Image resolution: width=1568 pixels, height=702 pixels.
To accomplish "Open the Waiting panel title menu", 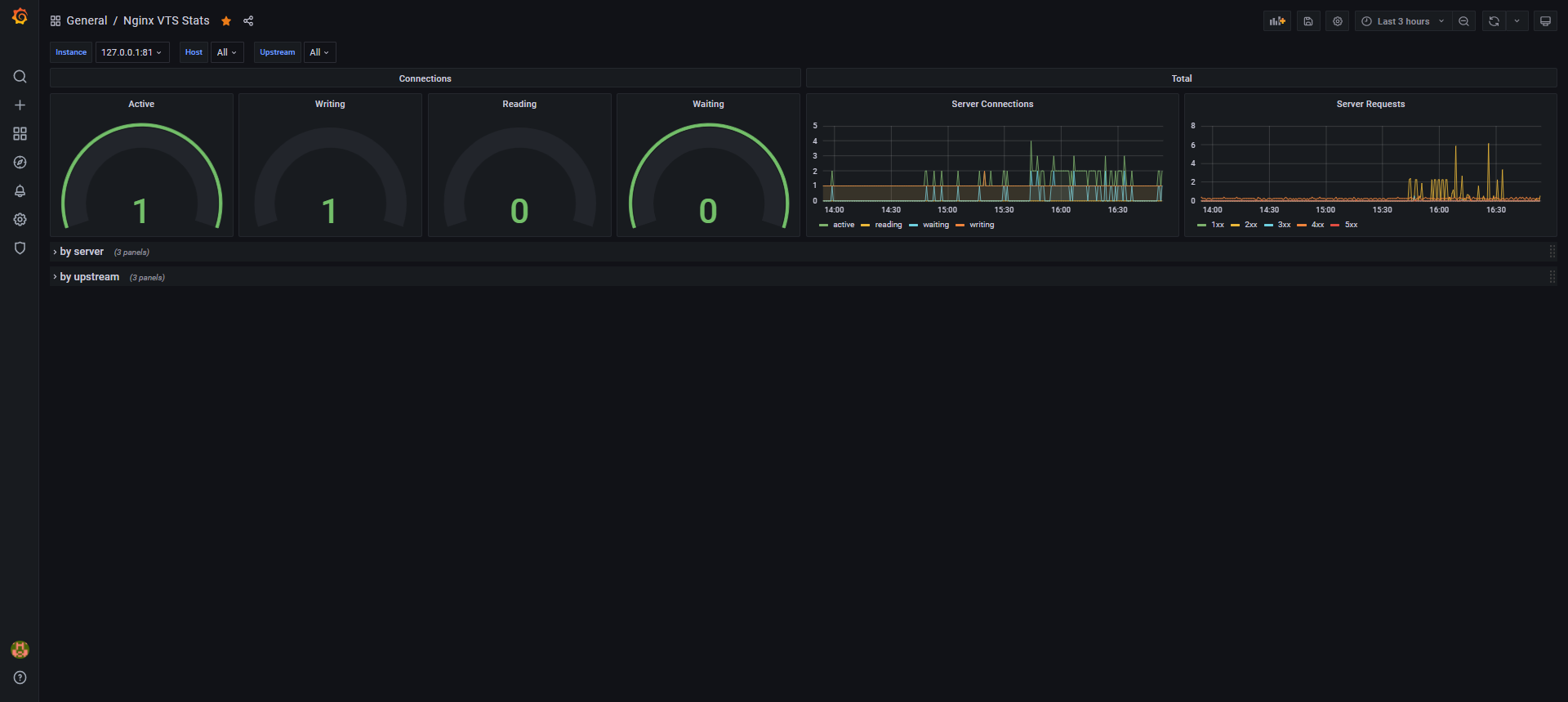I will 708,104.
